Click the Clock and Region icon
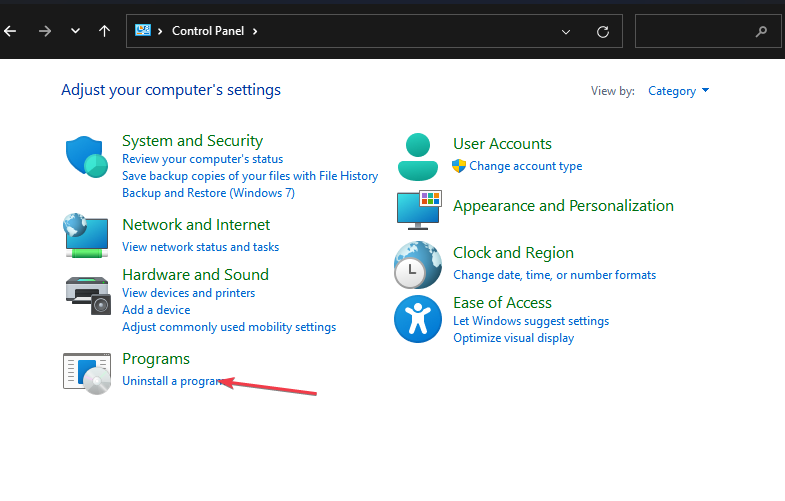785x501 pixels. (417, 265)
